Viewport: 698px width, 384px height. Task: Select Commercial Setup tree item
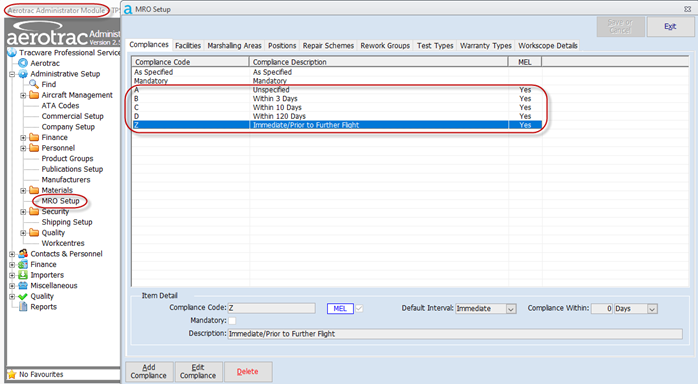point(73,116)
